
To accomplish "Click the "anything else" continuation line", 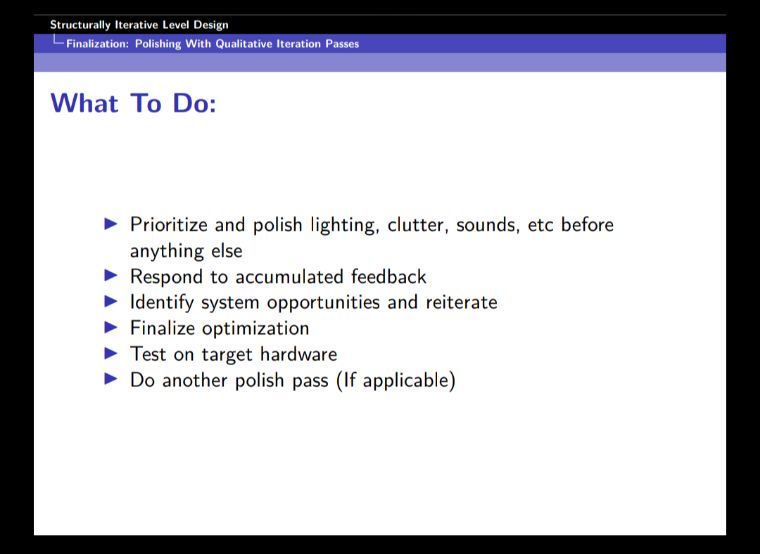I will (186, 251).
